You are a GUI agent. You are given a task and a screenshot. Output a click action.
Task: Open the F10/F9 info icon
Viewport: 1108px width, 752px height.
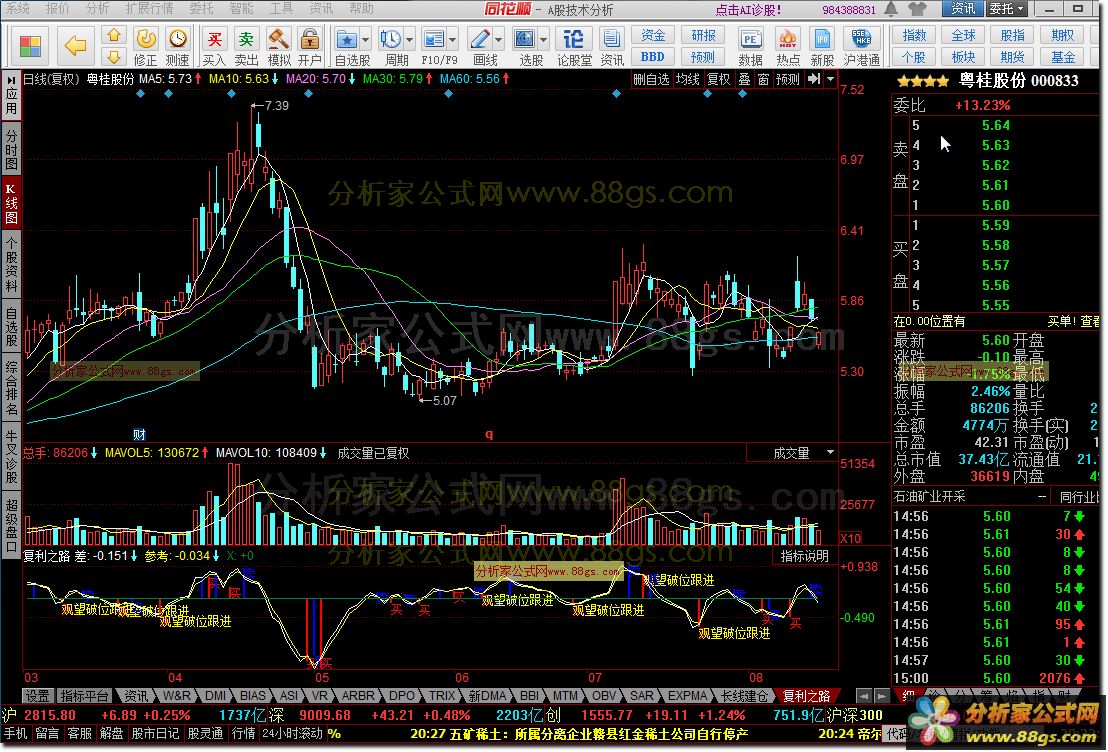434,47
